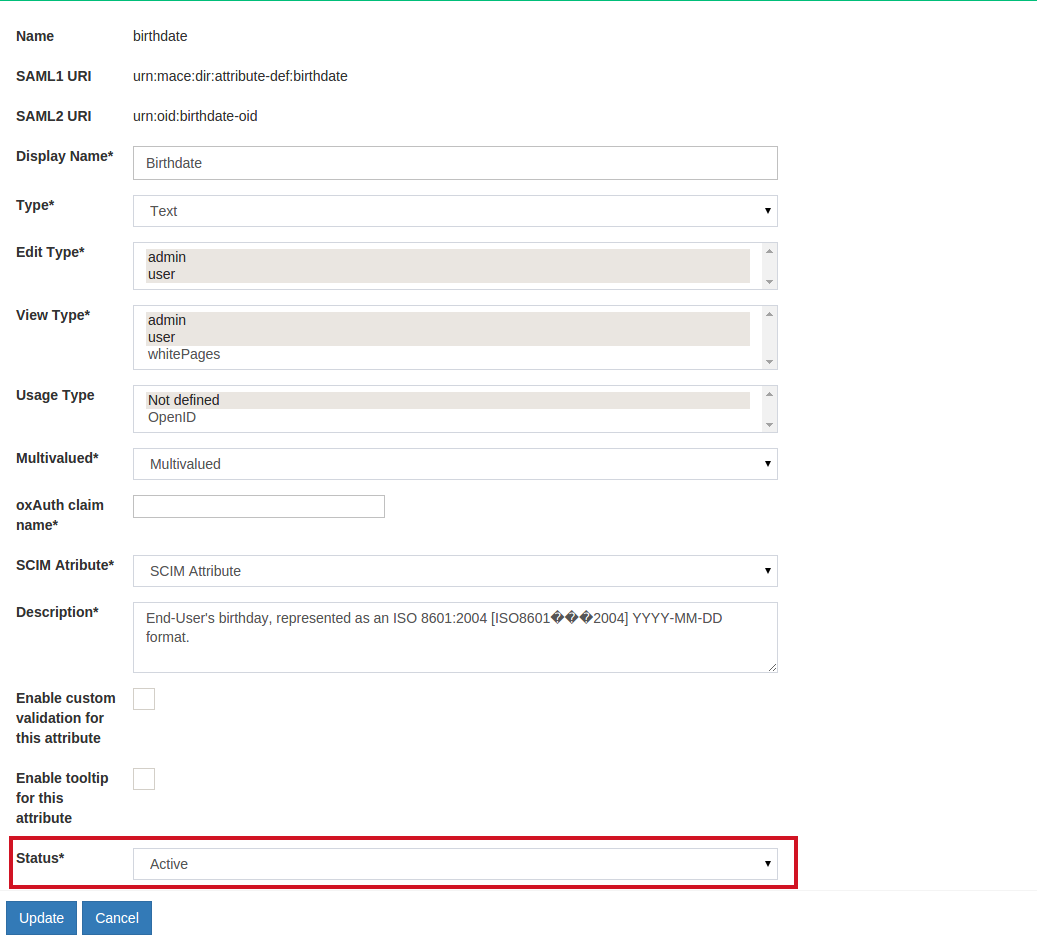Click the Update button
Screen dimensions: 1037x945
(x=41, y=918)
